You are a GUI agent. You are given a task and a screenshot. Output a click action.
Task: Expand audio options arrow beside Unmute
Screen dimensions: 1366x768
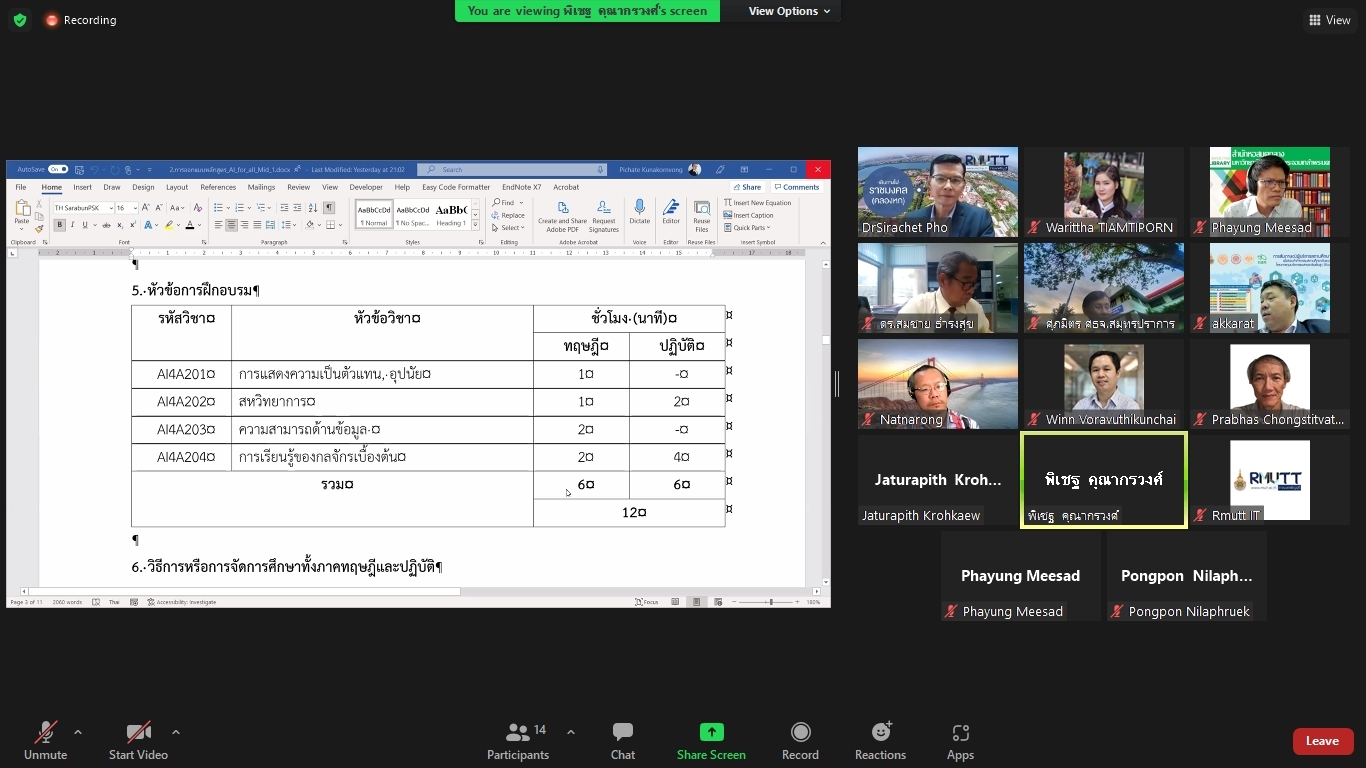(78, 732)
